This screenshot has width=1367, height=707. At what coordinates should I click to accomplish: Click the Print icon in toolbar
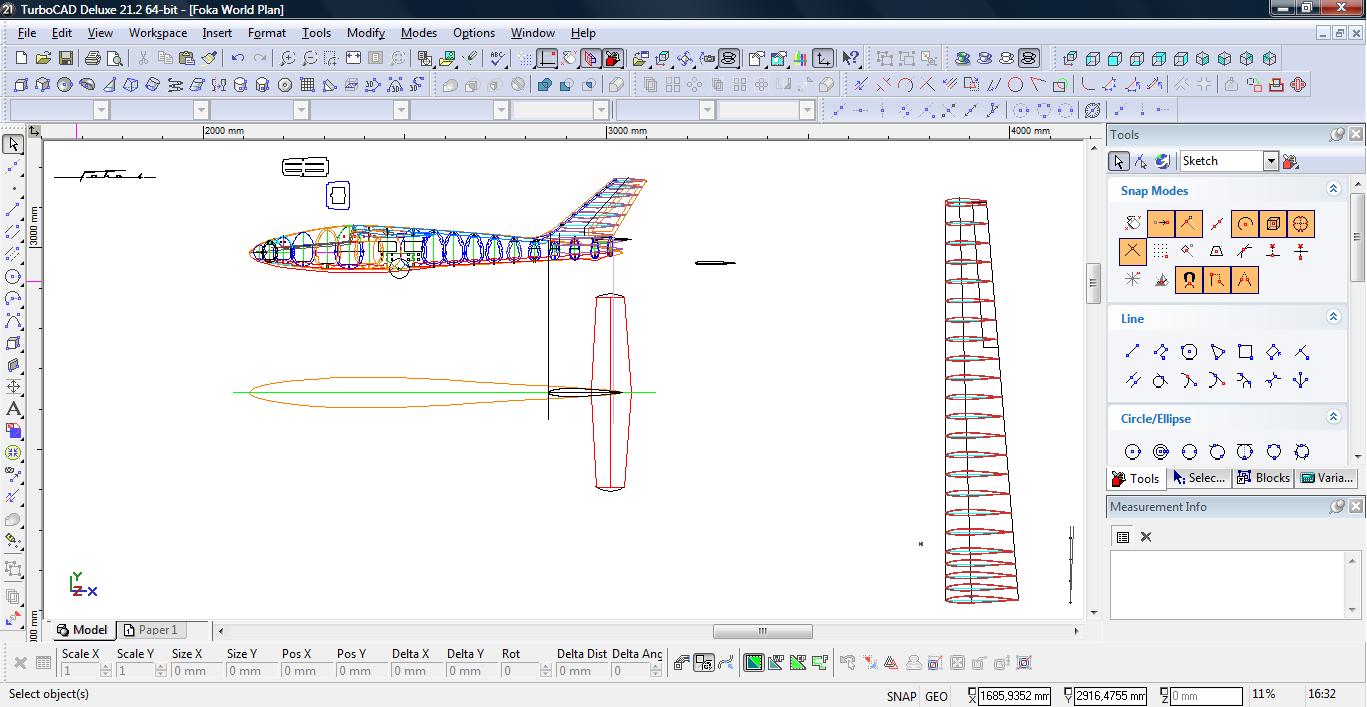(x=92, y=59)
